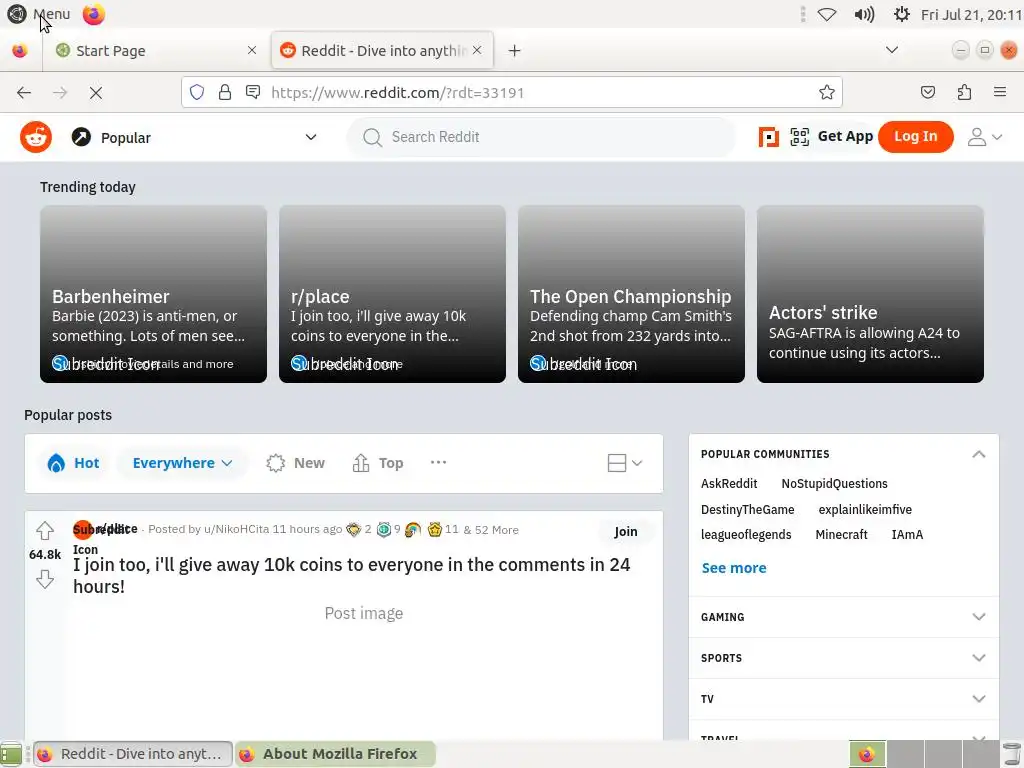1024x768 pixels.
Task: Sort posts by New
Action: tap(295, 463)
